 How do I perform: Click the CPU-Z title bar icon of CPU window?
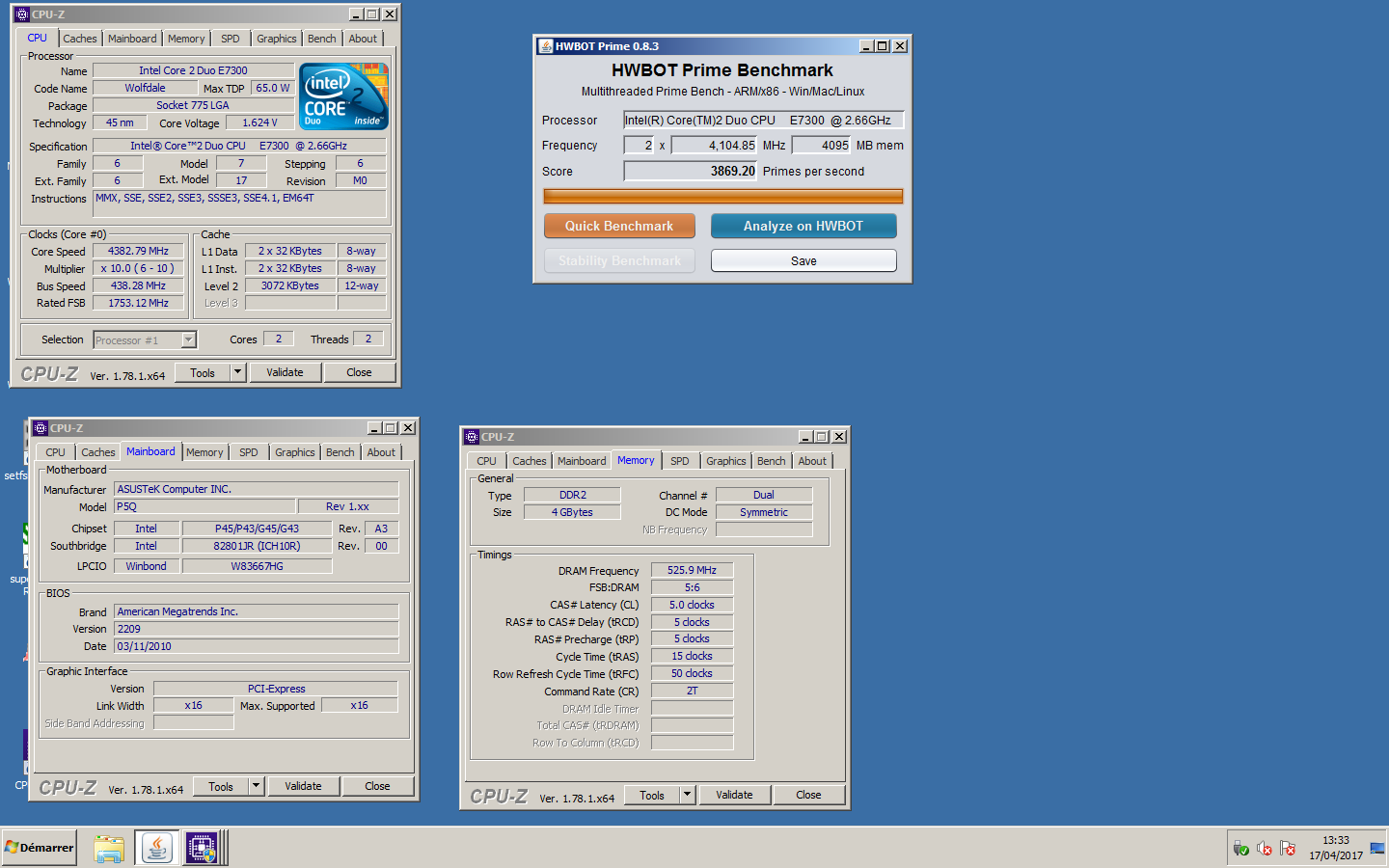pos(21,14)
